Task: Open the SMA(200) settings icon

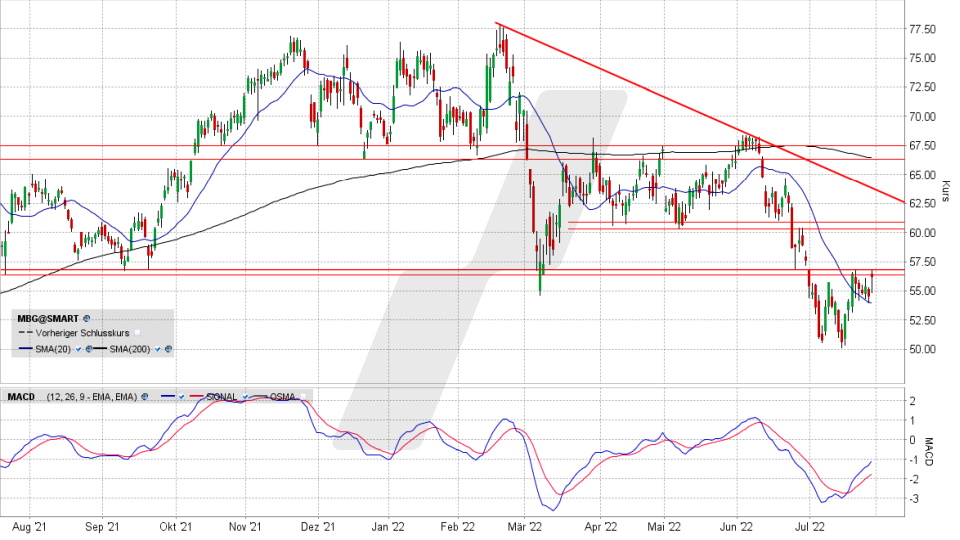Action: (x=168, y=349)
